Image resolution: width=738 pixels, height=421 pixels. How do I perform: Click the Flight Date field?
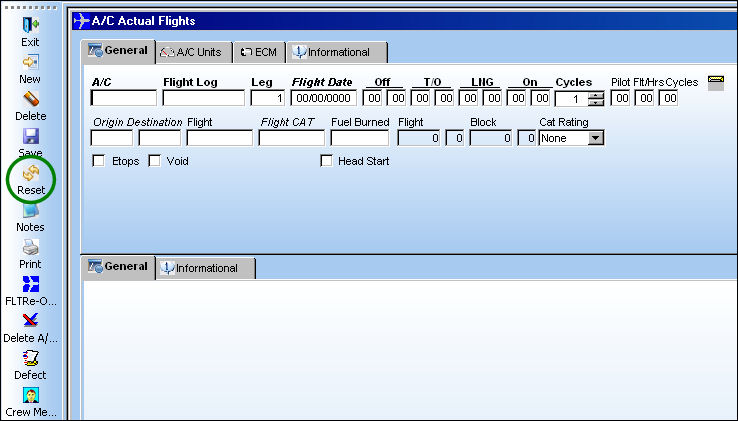pos(323,98)
